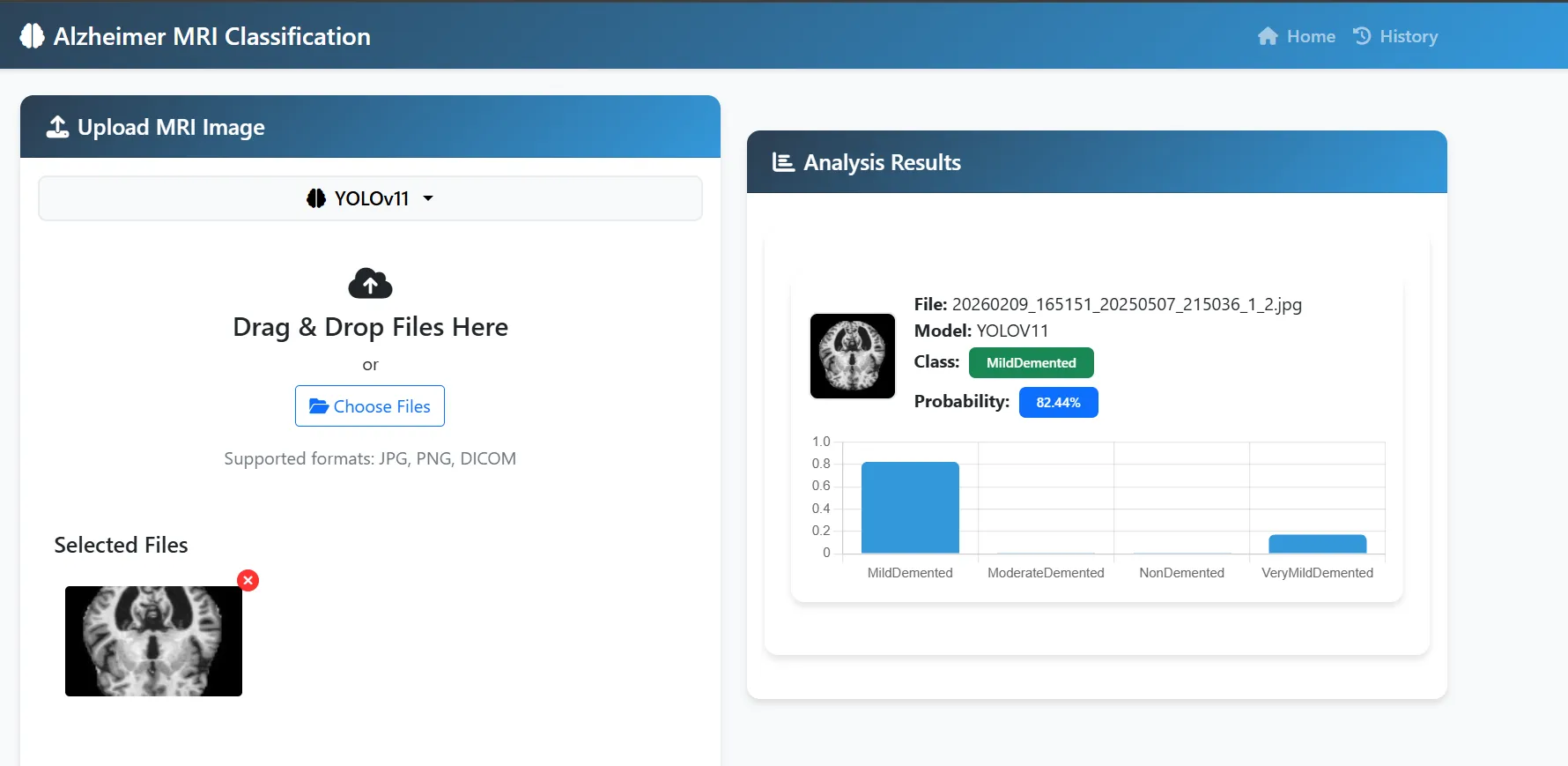Click the green MildDemented class badge
Image resolution: width=1568 pixels, height=766 pixels.
pos(1032,363)
